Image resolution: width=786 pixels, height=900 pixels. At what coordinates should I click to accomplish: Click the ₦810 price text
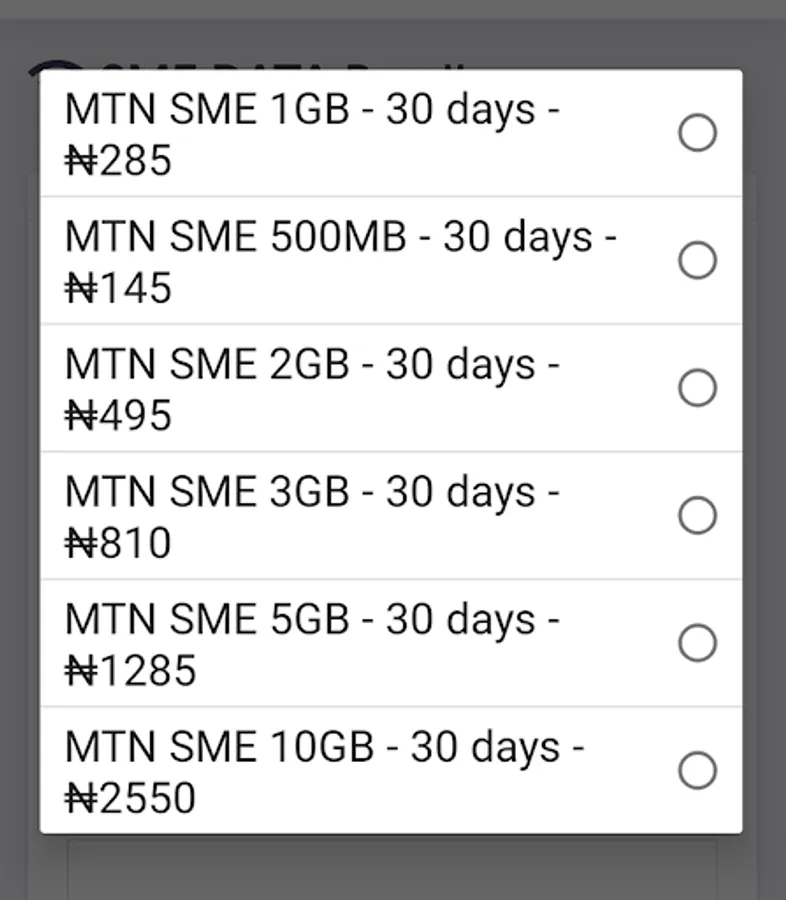pos(118,544)
